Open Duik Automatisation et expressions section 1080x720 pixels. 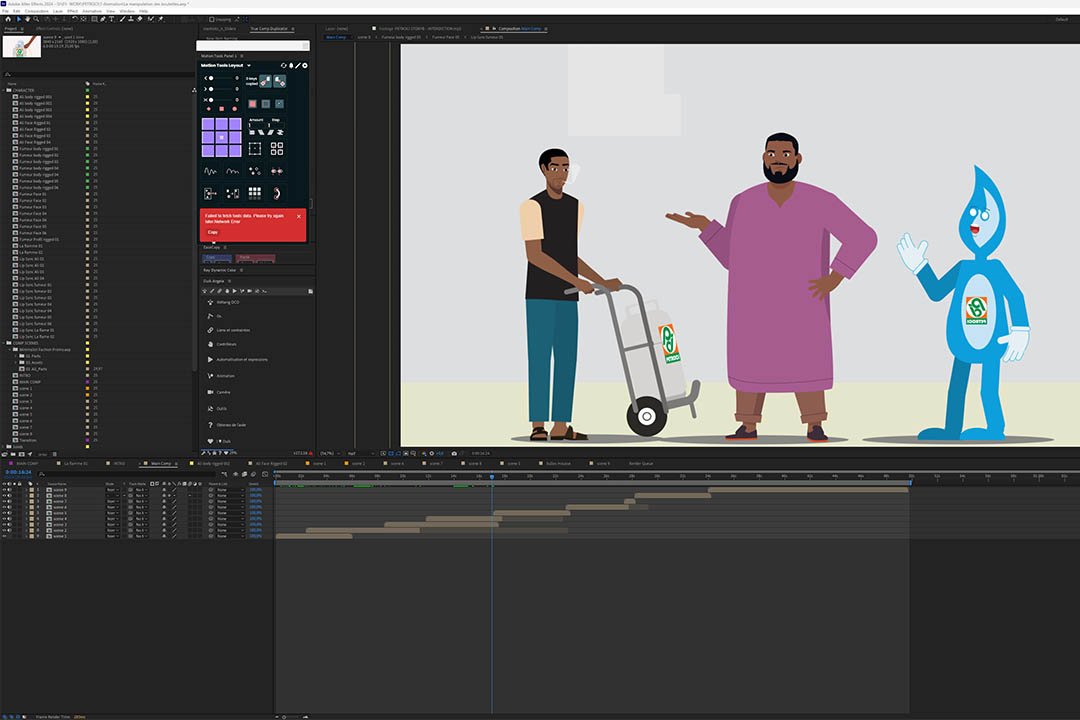(242, 359)
